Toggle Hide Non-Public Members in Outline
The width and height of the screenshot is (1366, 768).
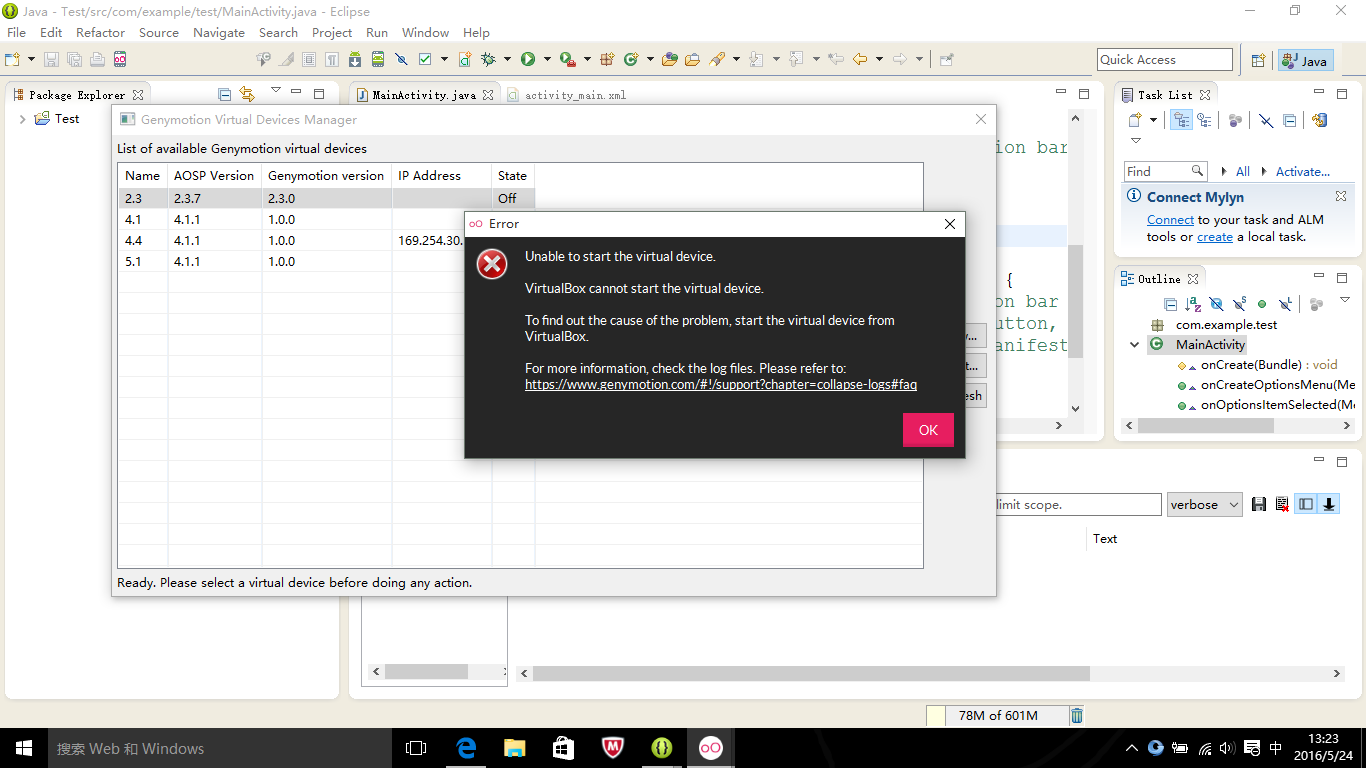coord(1262,304)
